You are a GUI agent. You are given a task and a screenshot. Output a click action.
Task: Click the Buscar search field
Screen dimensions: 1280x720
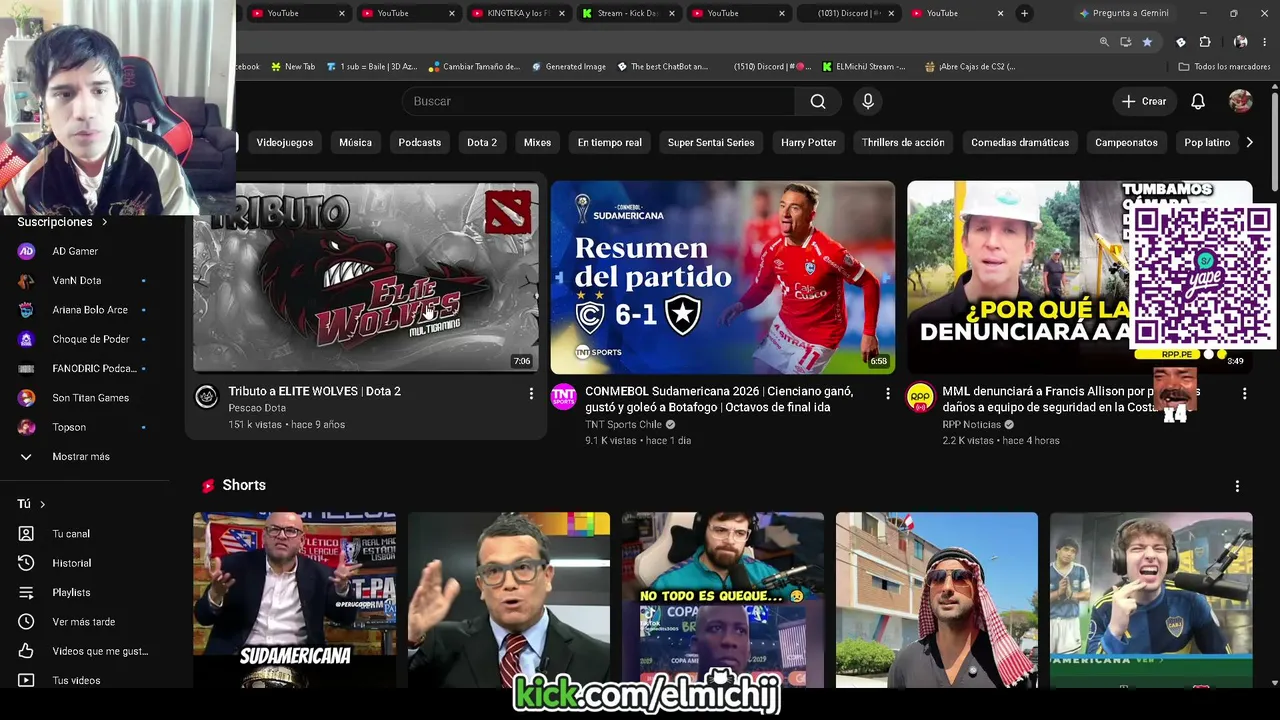click(598, 101)
